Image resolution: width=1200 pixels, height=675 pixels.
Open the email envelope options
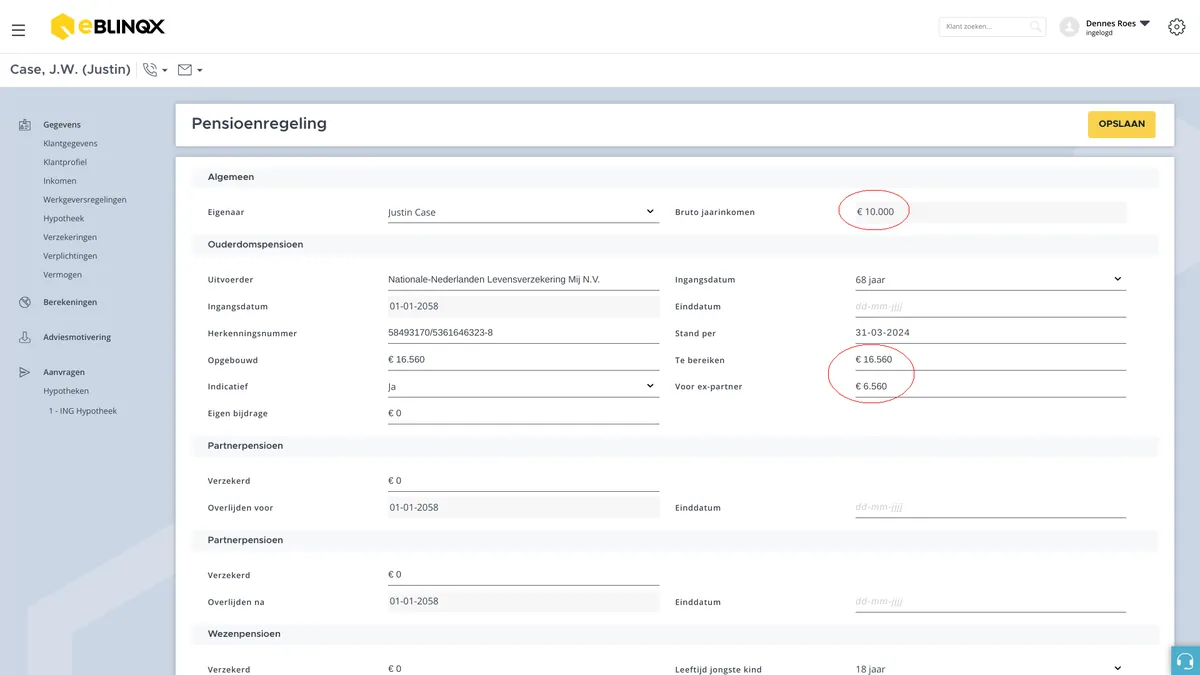pos(190,70)
